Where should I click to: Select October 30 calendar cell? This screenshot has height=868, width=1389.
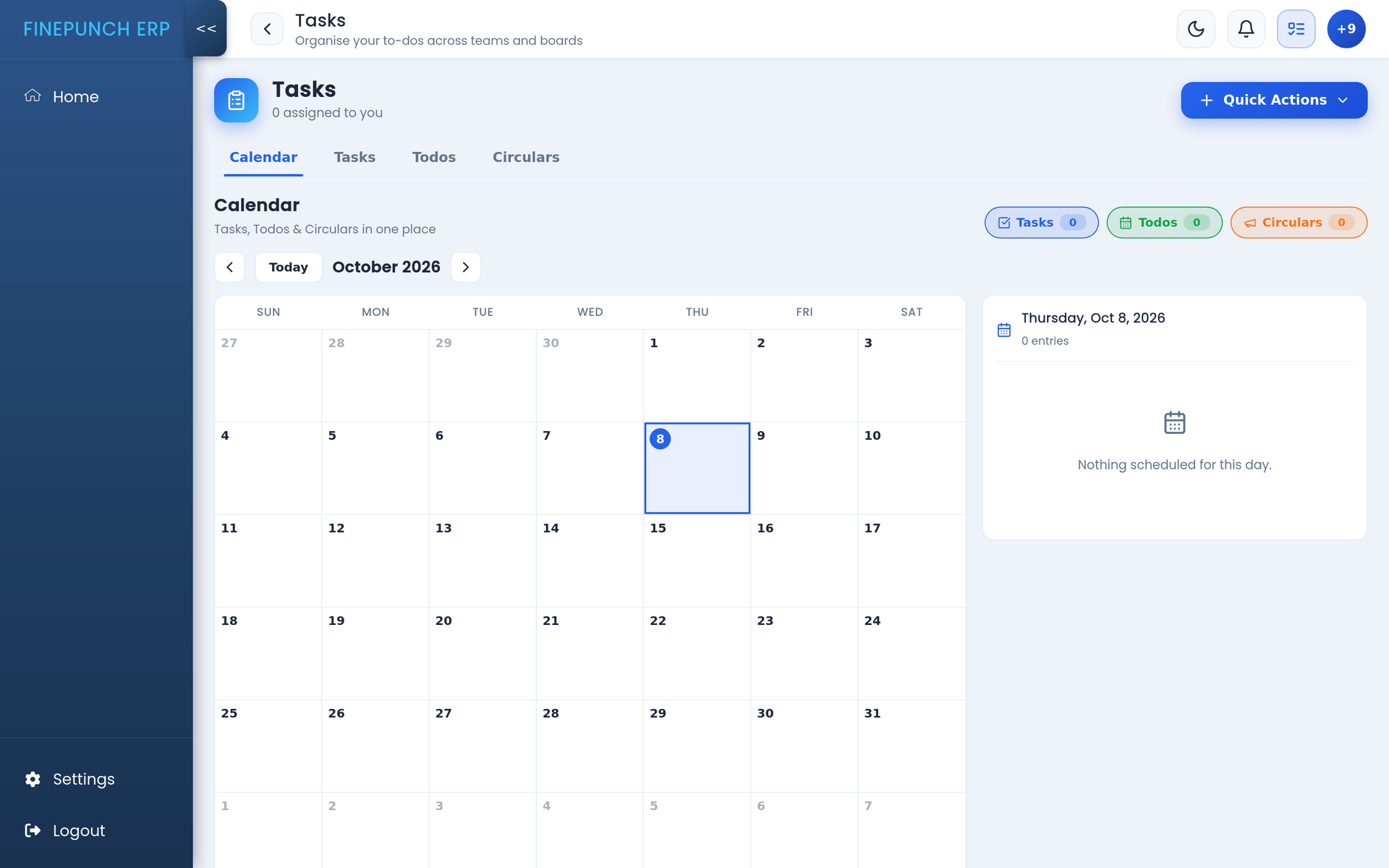pyautogui.click(x=804, y=746)
